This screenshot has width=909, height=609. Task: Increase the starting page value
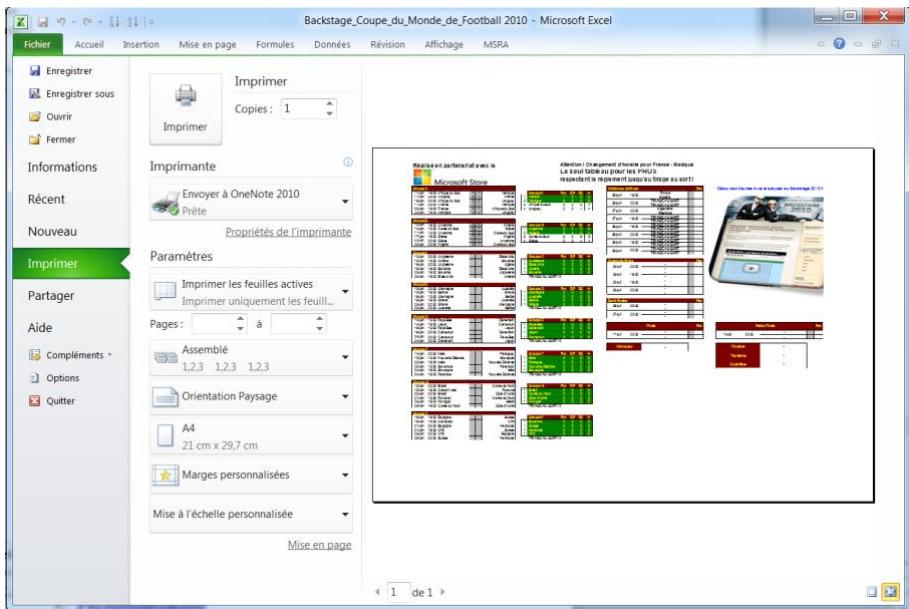coord(241,319)
